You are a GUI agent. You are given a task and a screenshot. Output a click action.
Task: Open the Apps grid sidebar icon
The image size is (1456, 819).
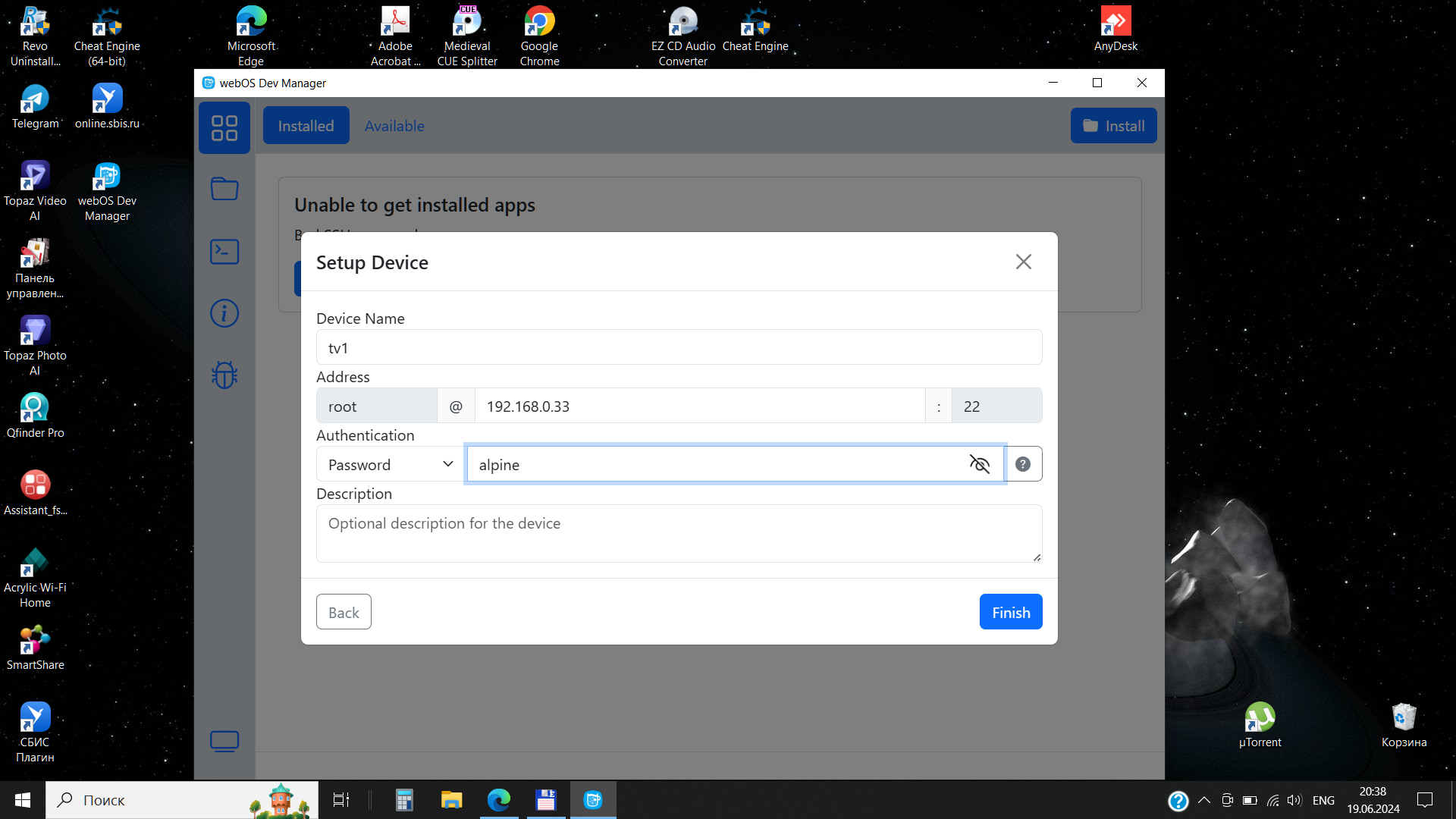224,127
